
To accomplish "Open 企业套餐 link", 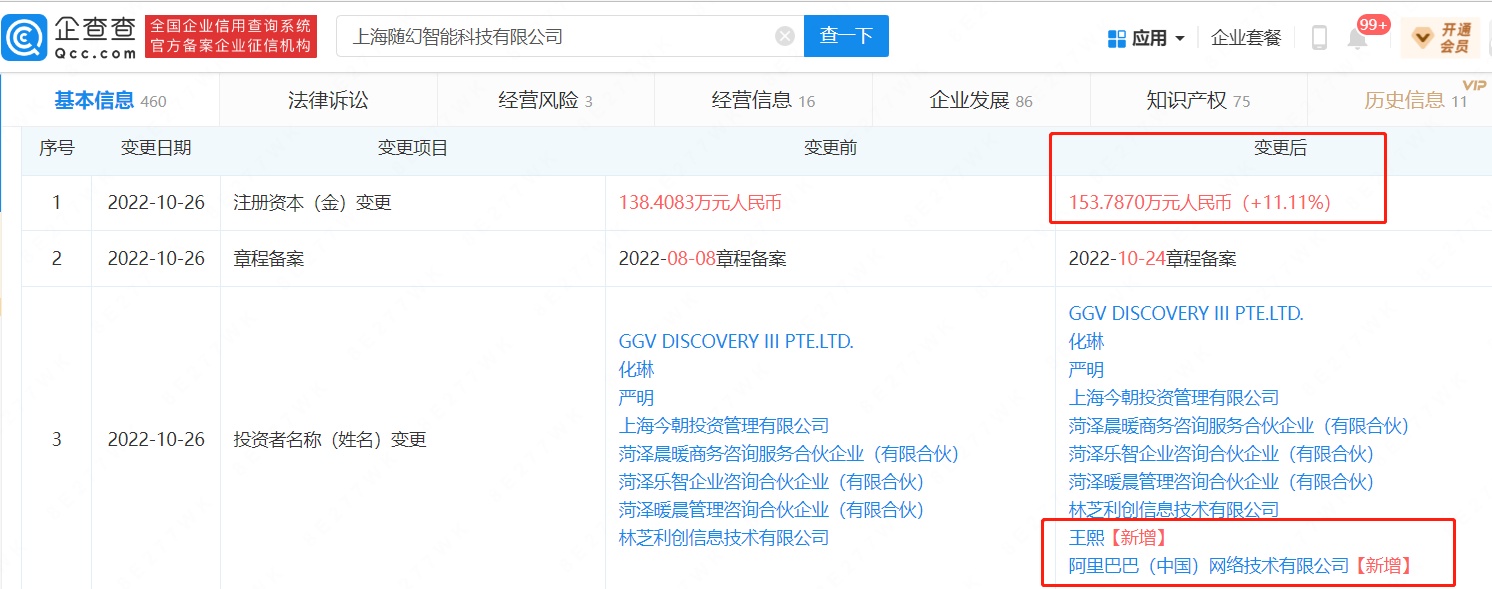I will tap(1246, 38).
